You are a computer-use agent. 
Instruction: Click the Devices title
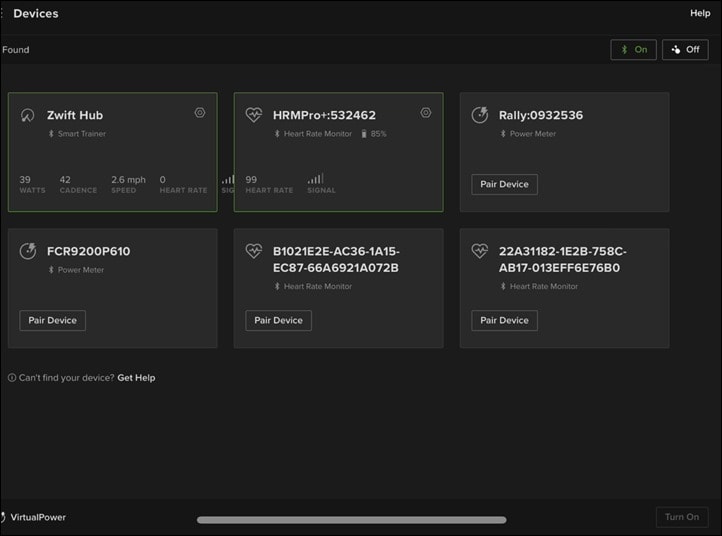tap(36, 13)
